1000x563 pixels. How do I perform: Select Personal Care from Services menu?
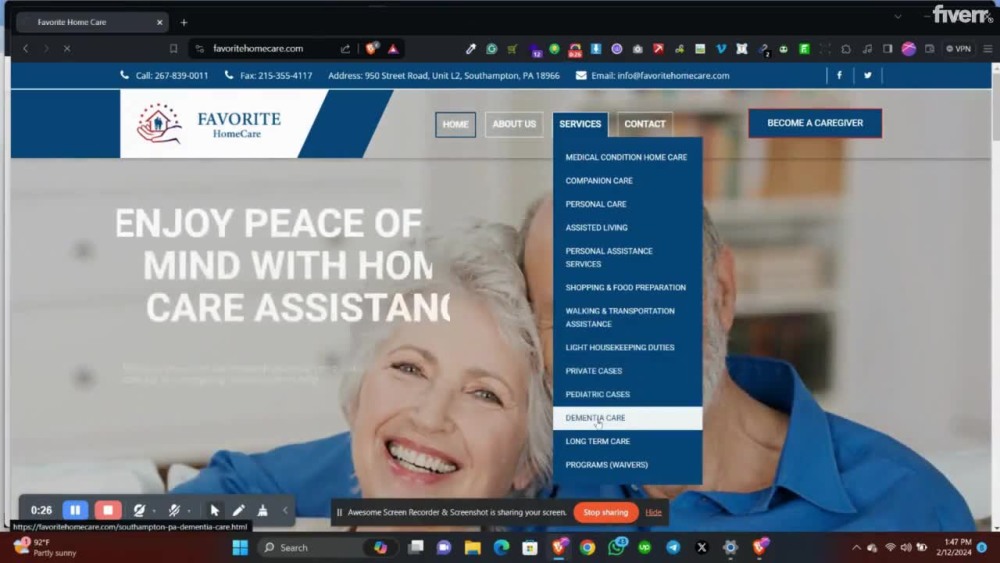(596, 204)
